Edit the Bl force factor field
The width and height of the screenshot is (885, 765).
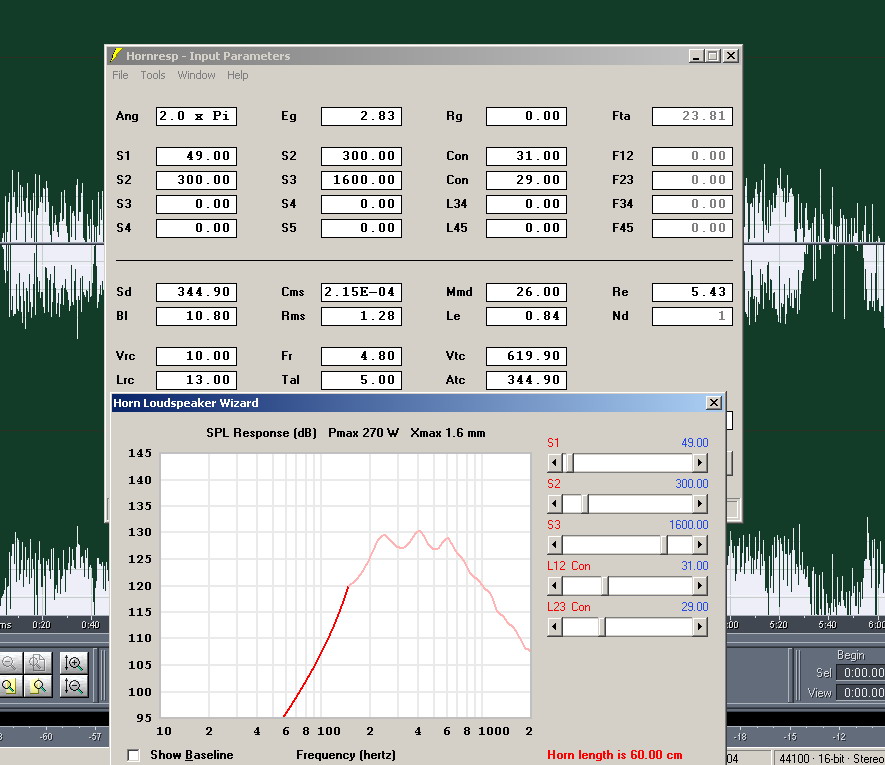click(196, 316)
